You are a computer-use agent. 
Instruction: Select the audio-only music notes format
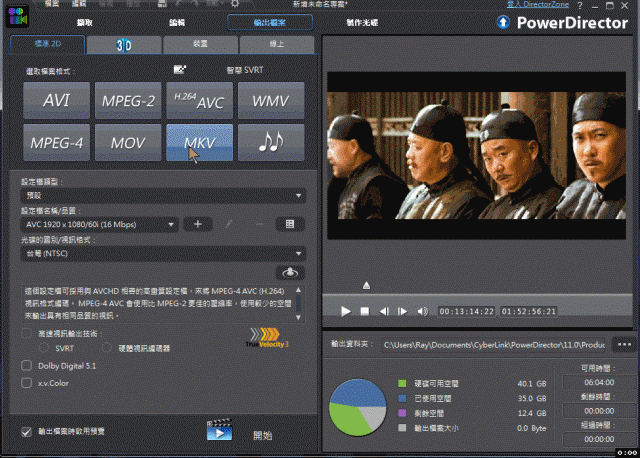[271, 142]
